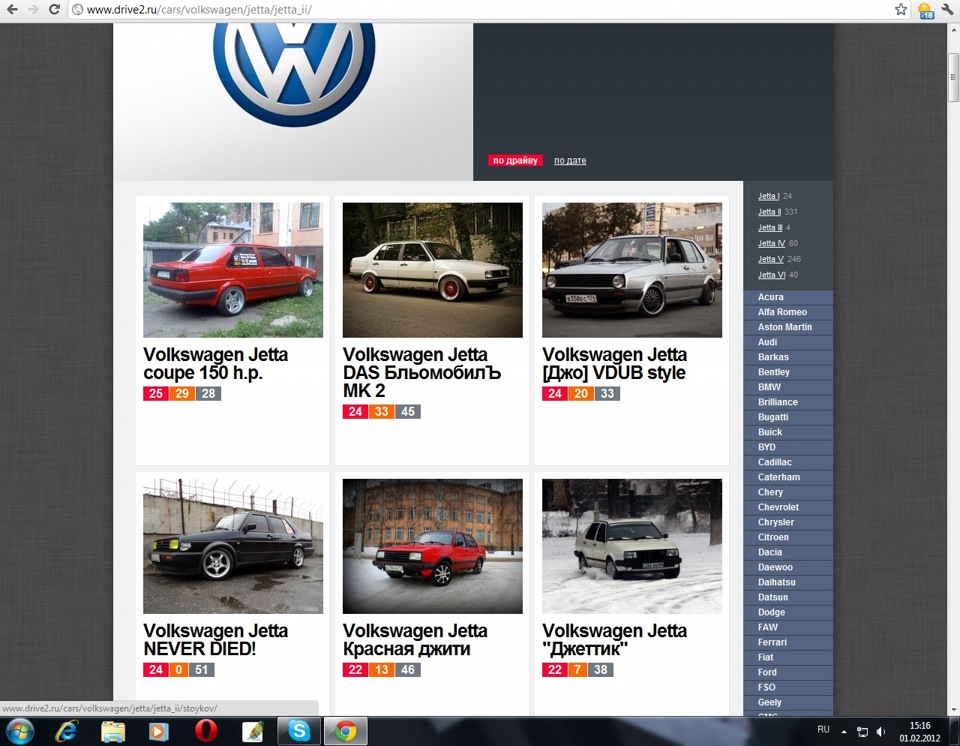Bookmark page with the star icon
The width and height of the screenshot is (960, 746).
[x=901, y=9]
